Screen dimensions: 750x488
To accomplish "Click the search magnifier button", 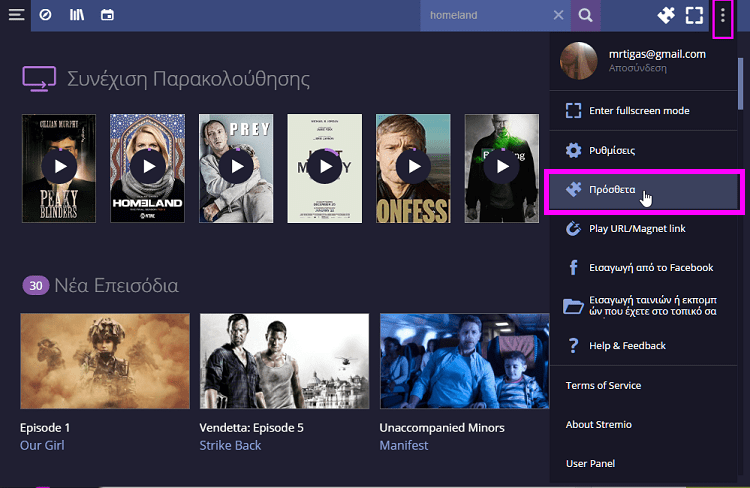I will point(585,15).
